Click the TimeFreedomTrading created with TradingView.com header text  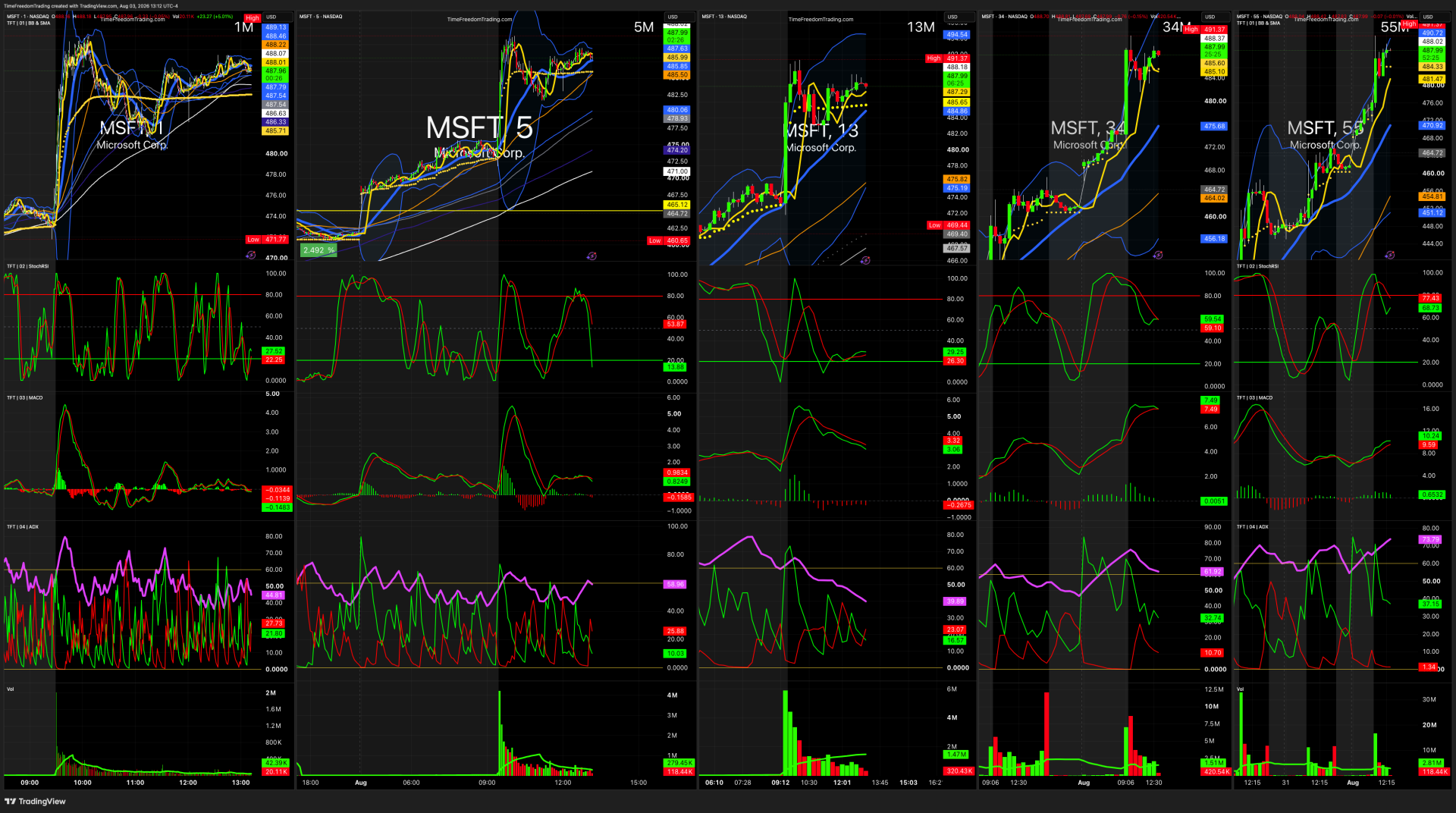coord(91,6)
